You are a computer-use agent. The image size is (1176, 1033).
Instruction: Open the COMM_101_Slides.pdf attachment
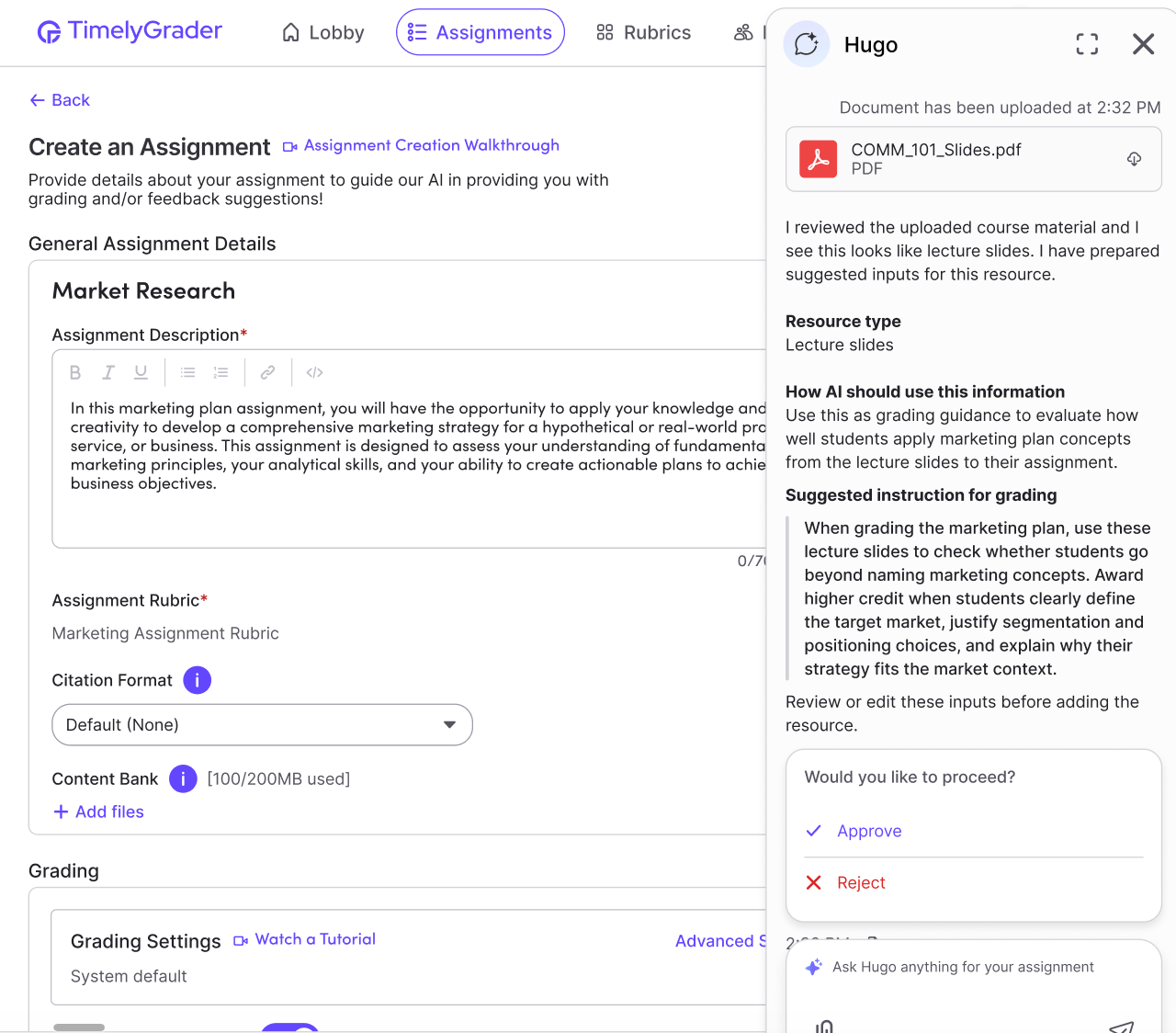[974, 159]
